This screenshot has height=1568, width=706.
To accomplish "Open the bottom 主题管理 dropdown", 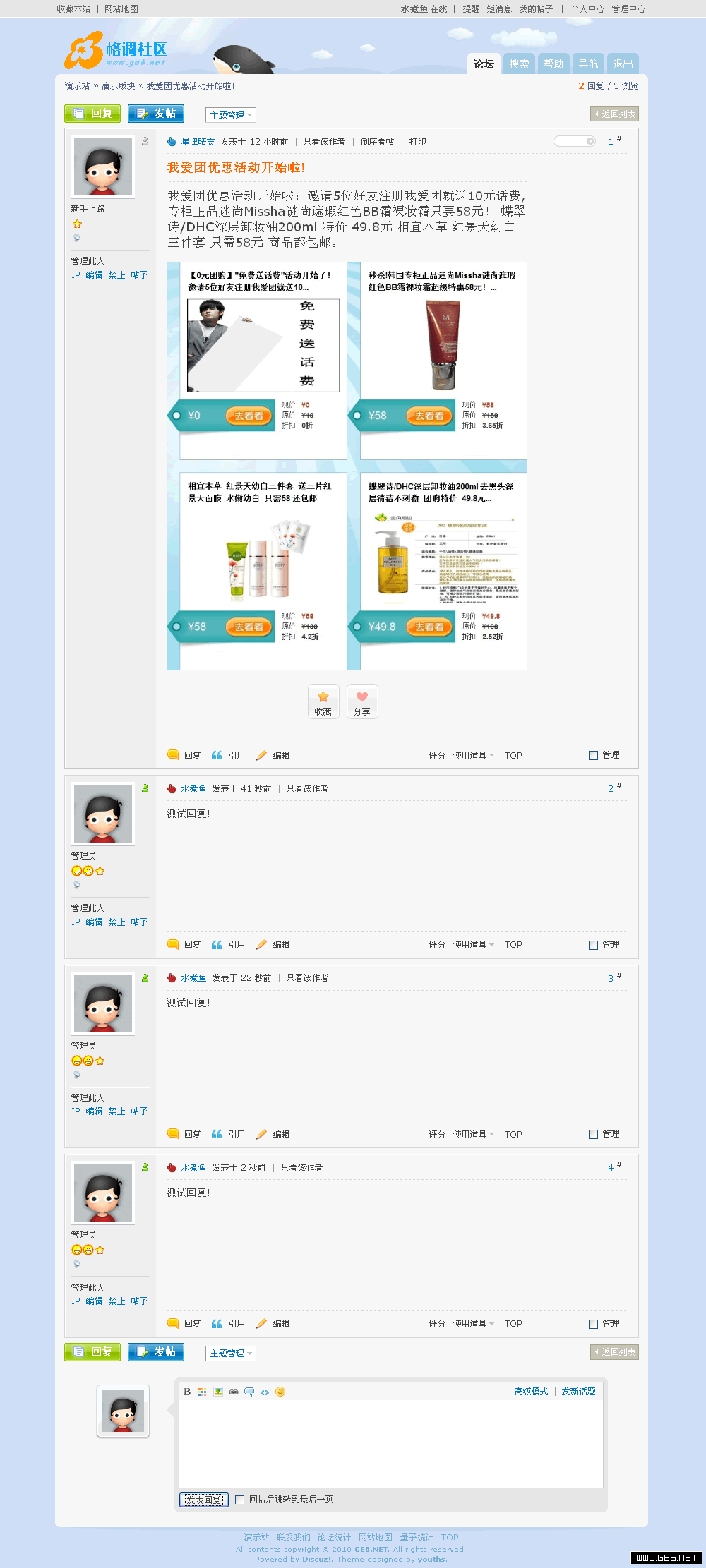I will tap(231, 1353).
